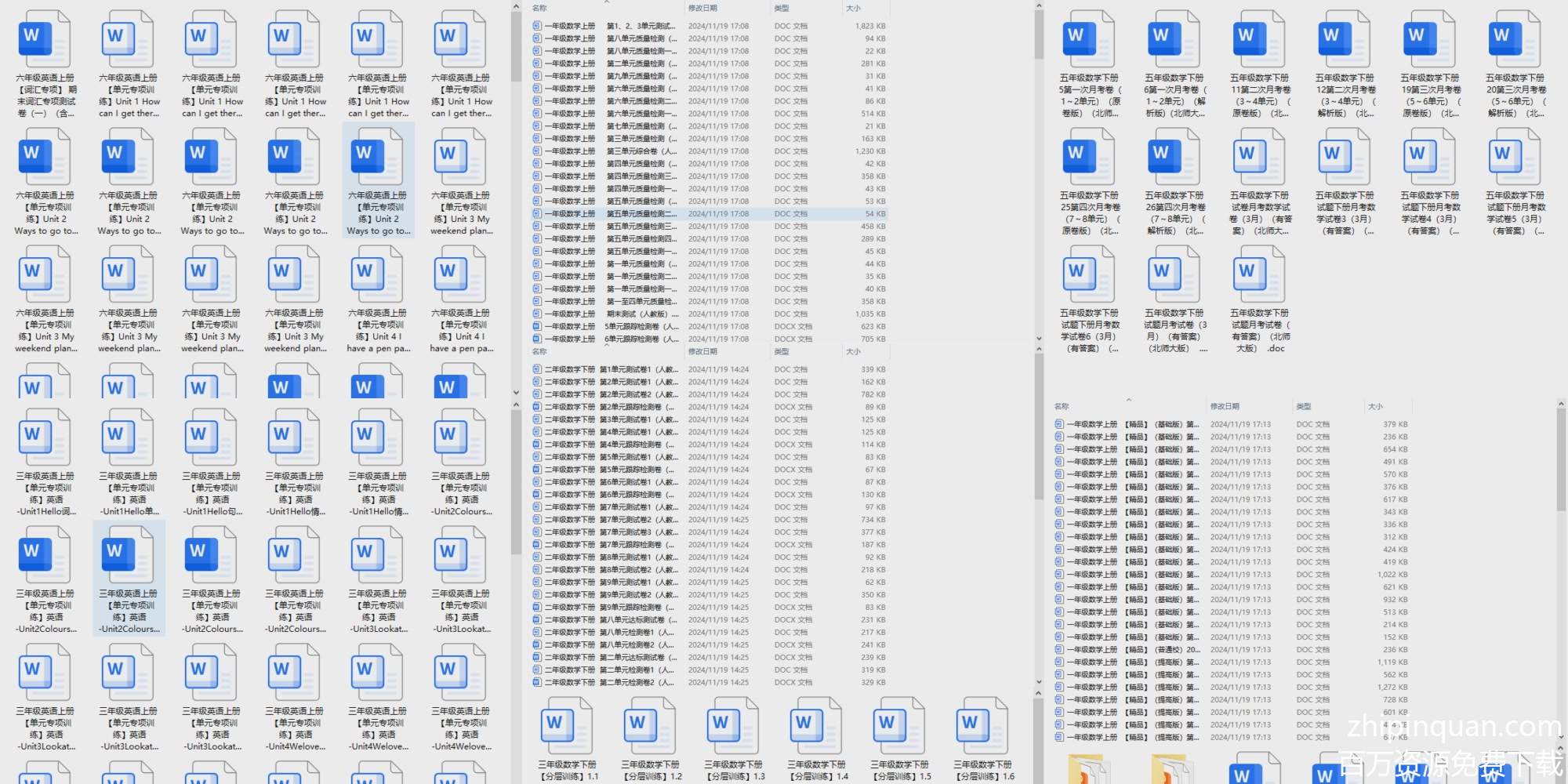
Task: Click scroll-down arrow of 二年级数学下册 list
Action: [1038, 684]
